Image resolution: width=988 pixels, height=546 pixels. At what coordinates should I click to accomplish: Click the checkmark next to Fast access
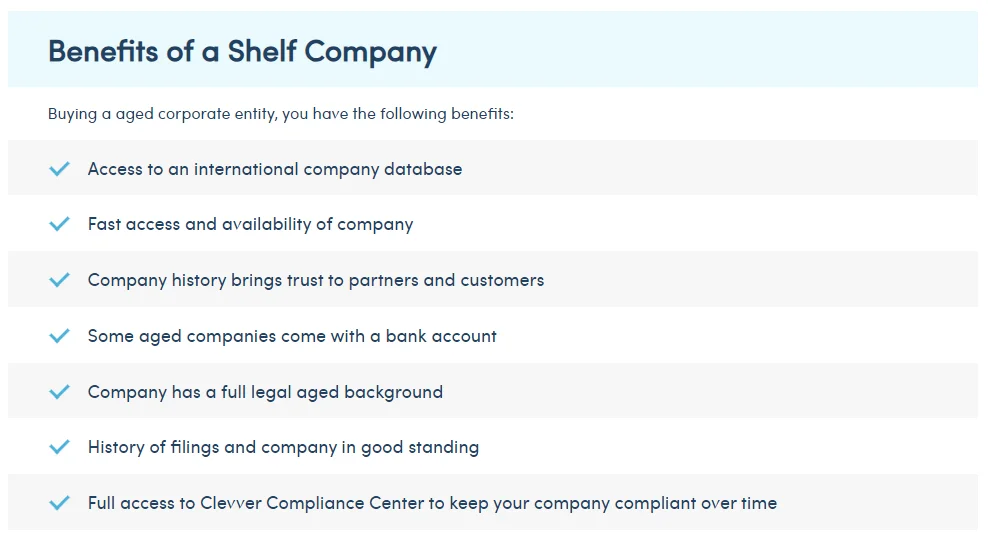[x=59, y=224]
